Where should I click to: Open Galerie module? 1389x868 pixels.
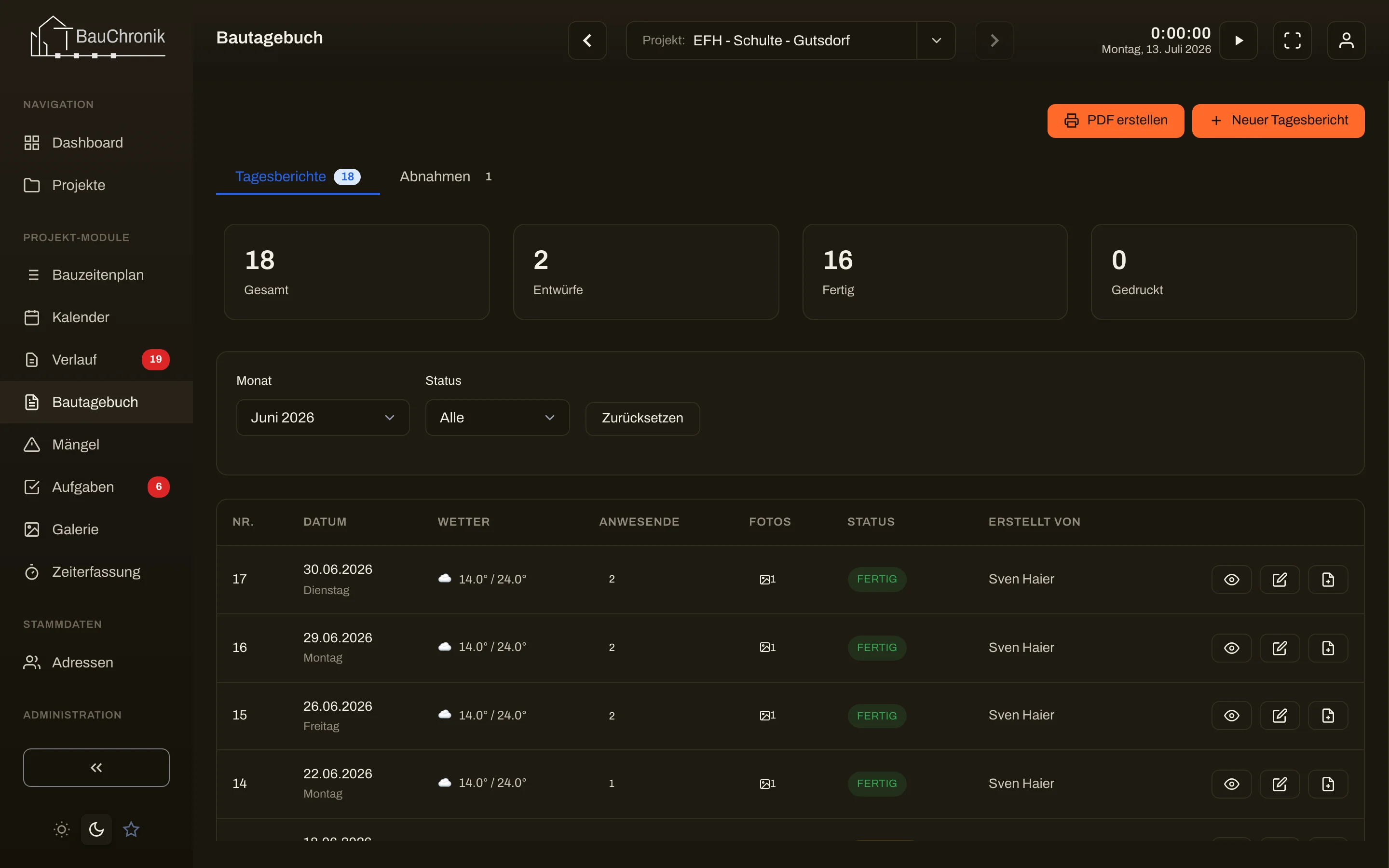coord(96,529)
